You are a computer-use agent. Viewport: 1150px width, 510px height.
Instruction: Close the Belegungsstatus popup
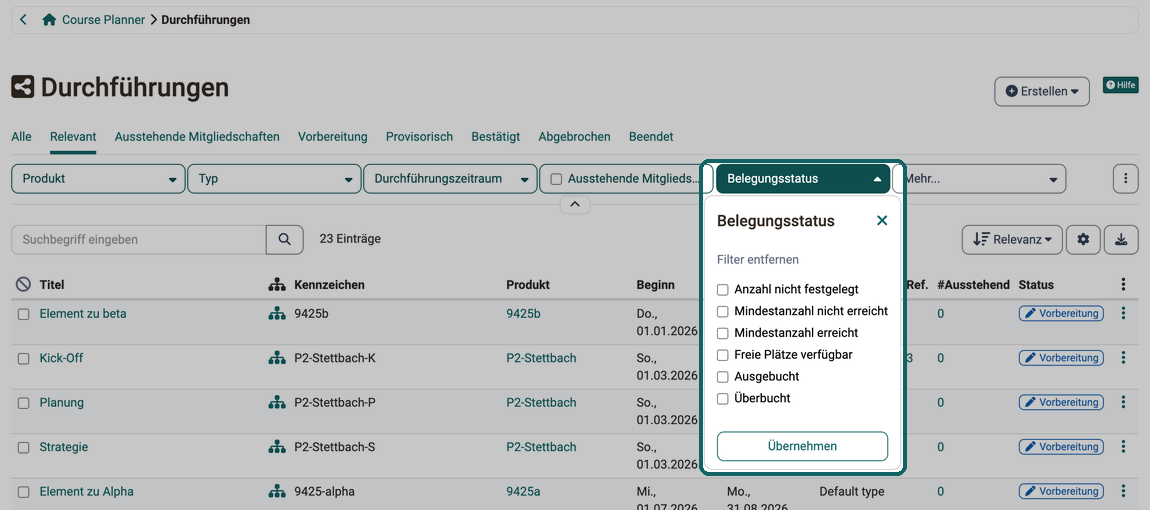click(882, 220)
